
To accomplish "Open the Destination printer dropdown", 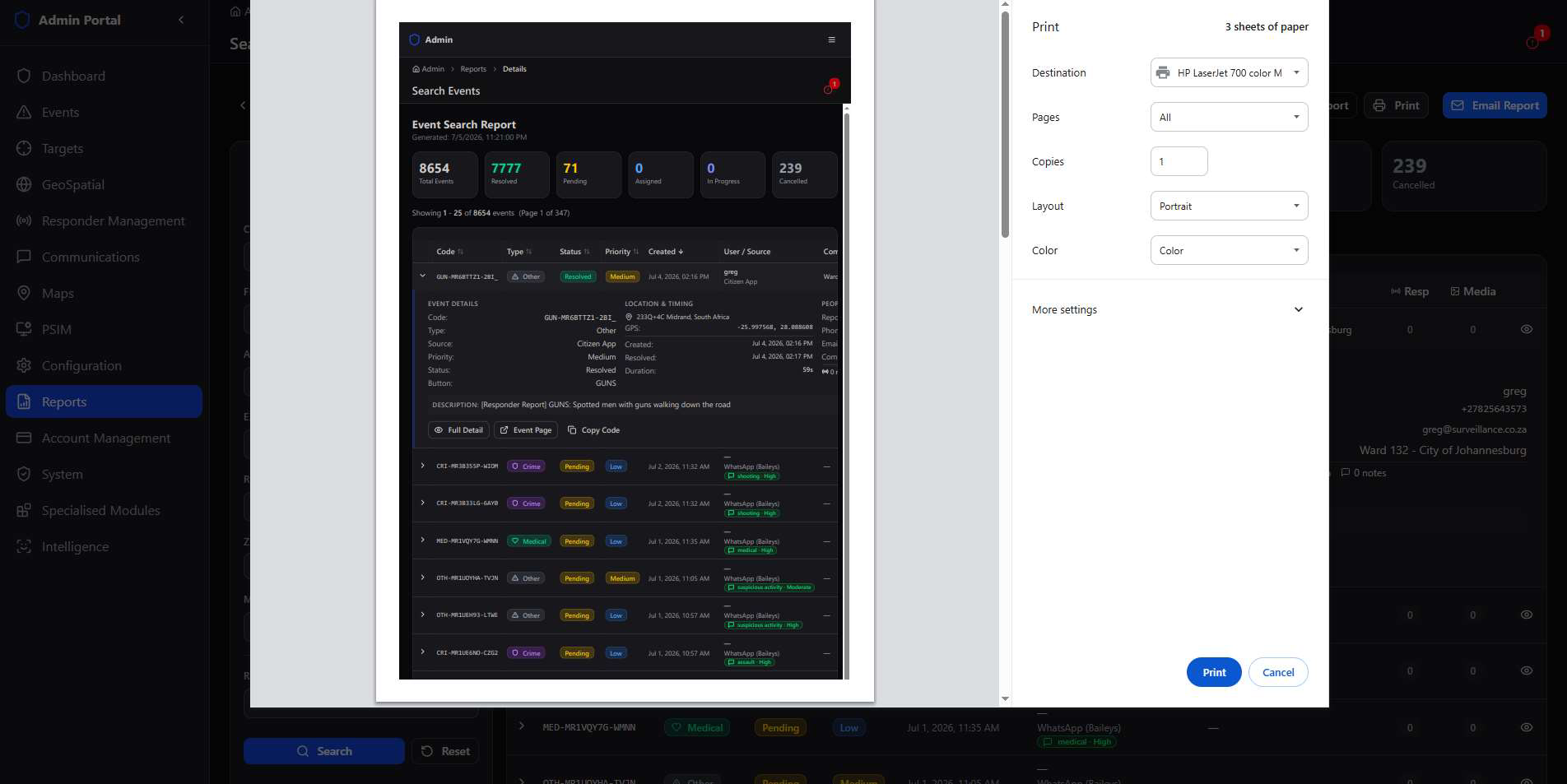I will tap(1229, 72).
